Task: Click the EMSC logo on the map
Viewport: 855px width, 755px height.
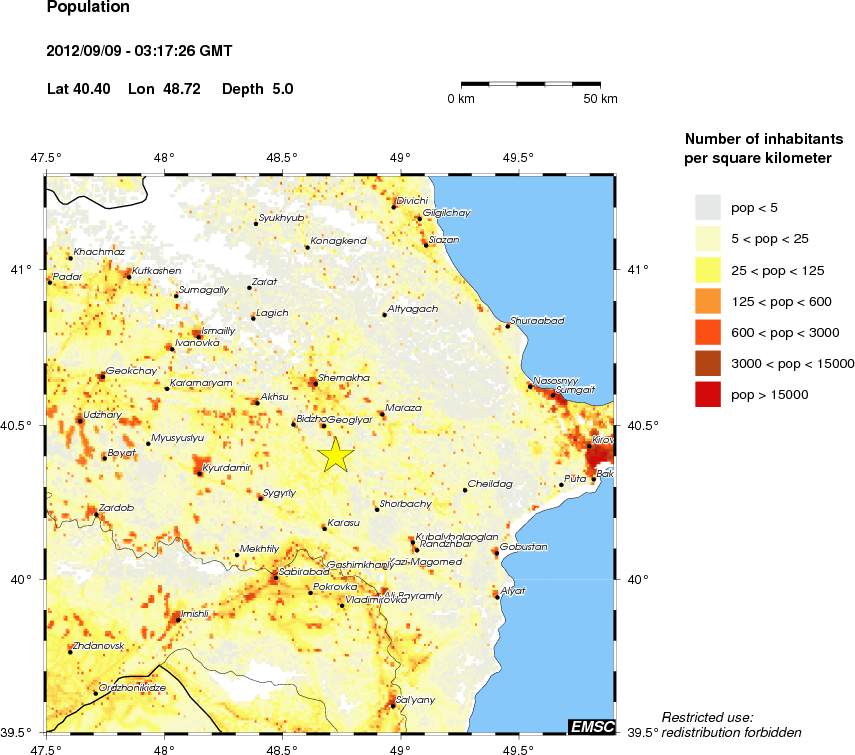Action: (x=592, y=727)
